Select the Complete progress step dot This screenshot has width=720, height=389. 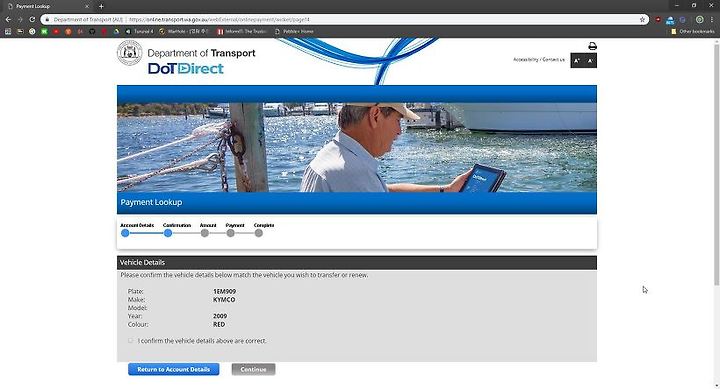(259, 233)
